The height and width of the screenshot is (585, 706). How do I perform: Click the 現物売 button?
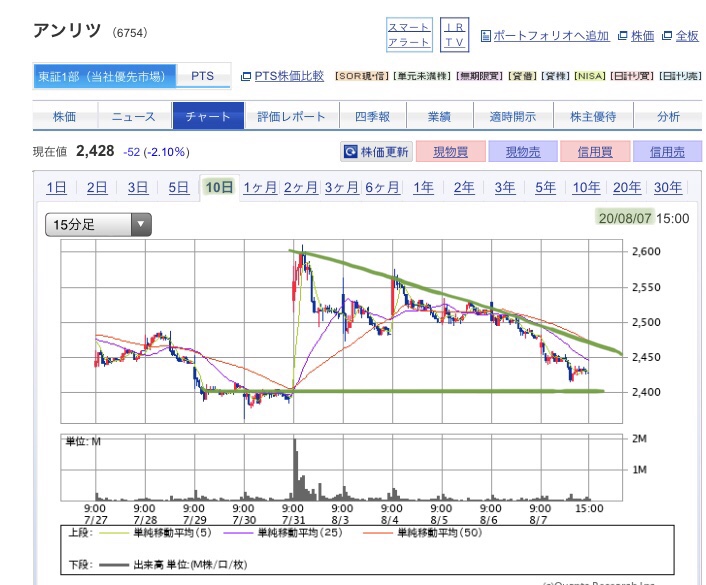(523, 152)
